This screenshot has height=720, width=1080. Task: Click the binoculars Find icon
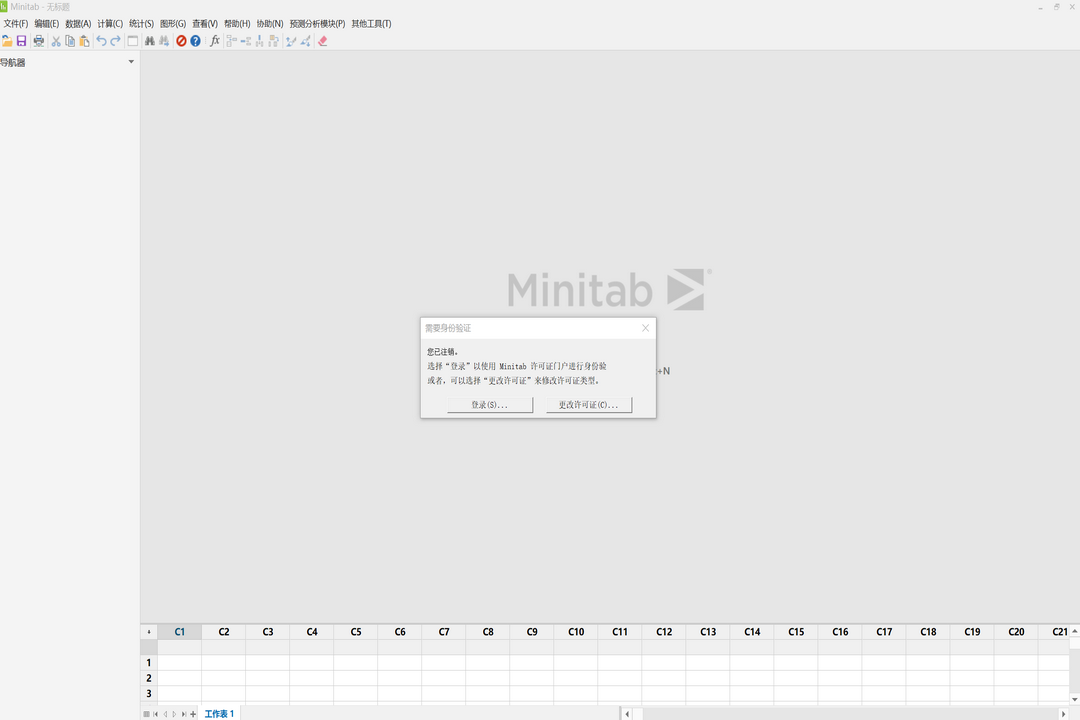tap(149, 41)
